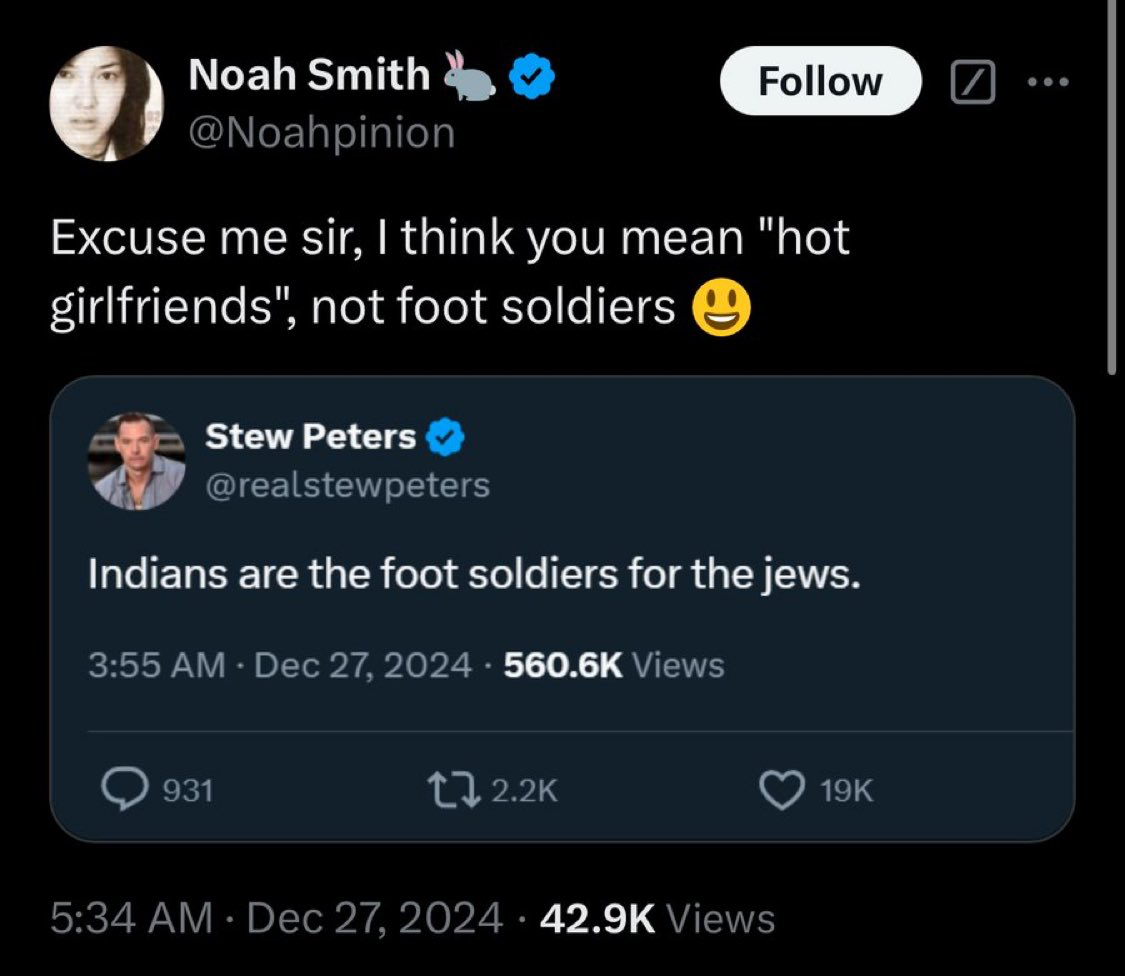1125x976 pixels.
Task: Click the Follow button
Action: (820, 81)
